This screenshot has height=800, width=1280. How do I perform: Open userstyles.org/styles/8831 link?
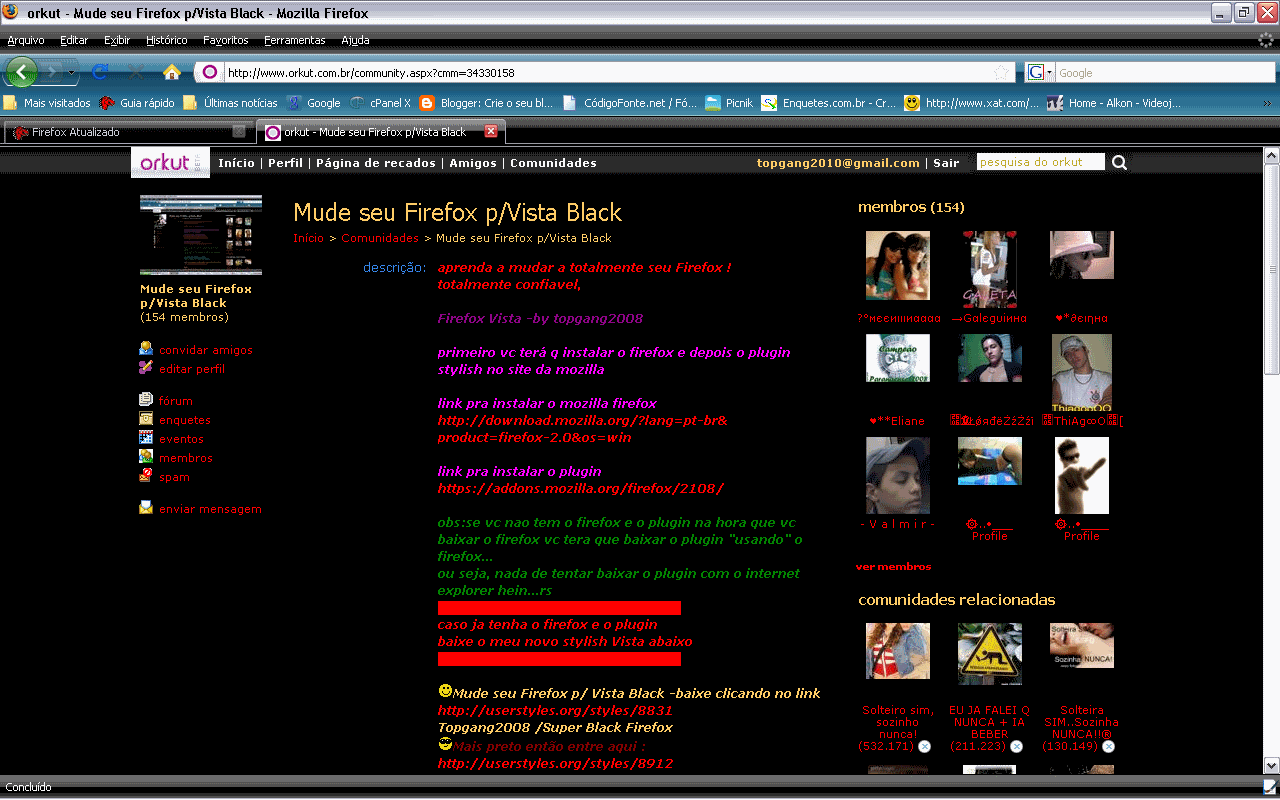tap(555, 710)
